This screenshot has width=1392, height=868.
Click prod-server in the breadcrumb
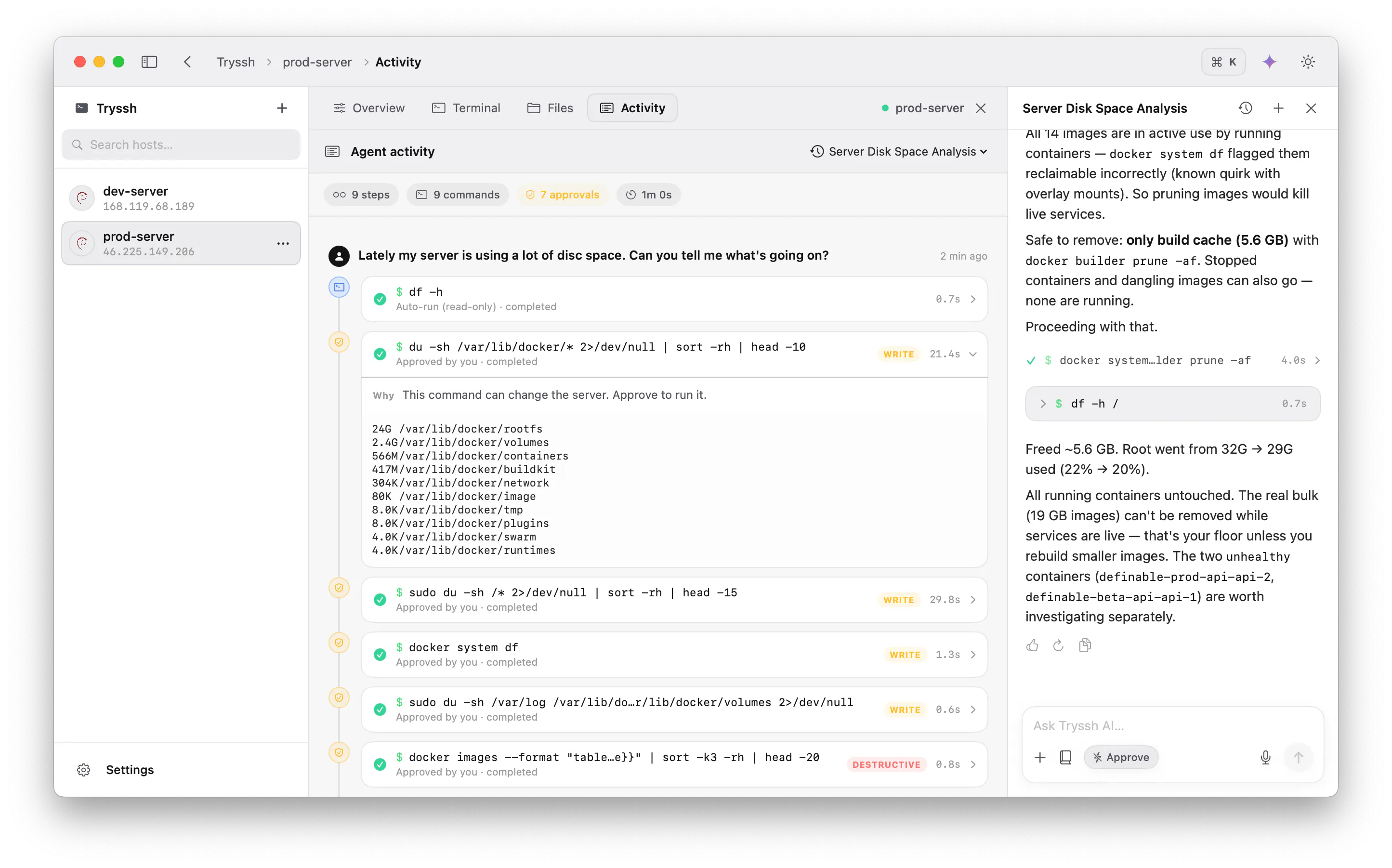point(317,62)
